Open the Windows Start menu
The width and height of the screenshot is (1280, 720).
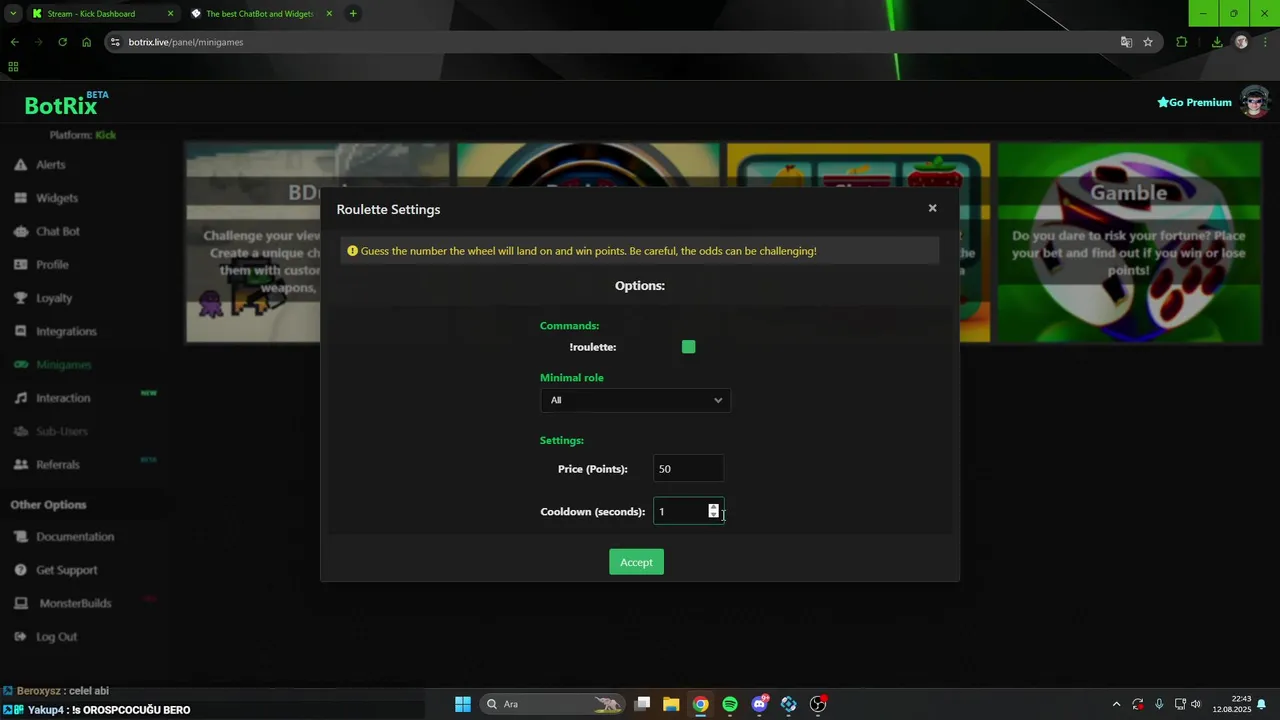tap(463, 704)
